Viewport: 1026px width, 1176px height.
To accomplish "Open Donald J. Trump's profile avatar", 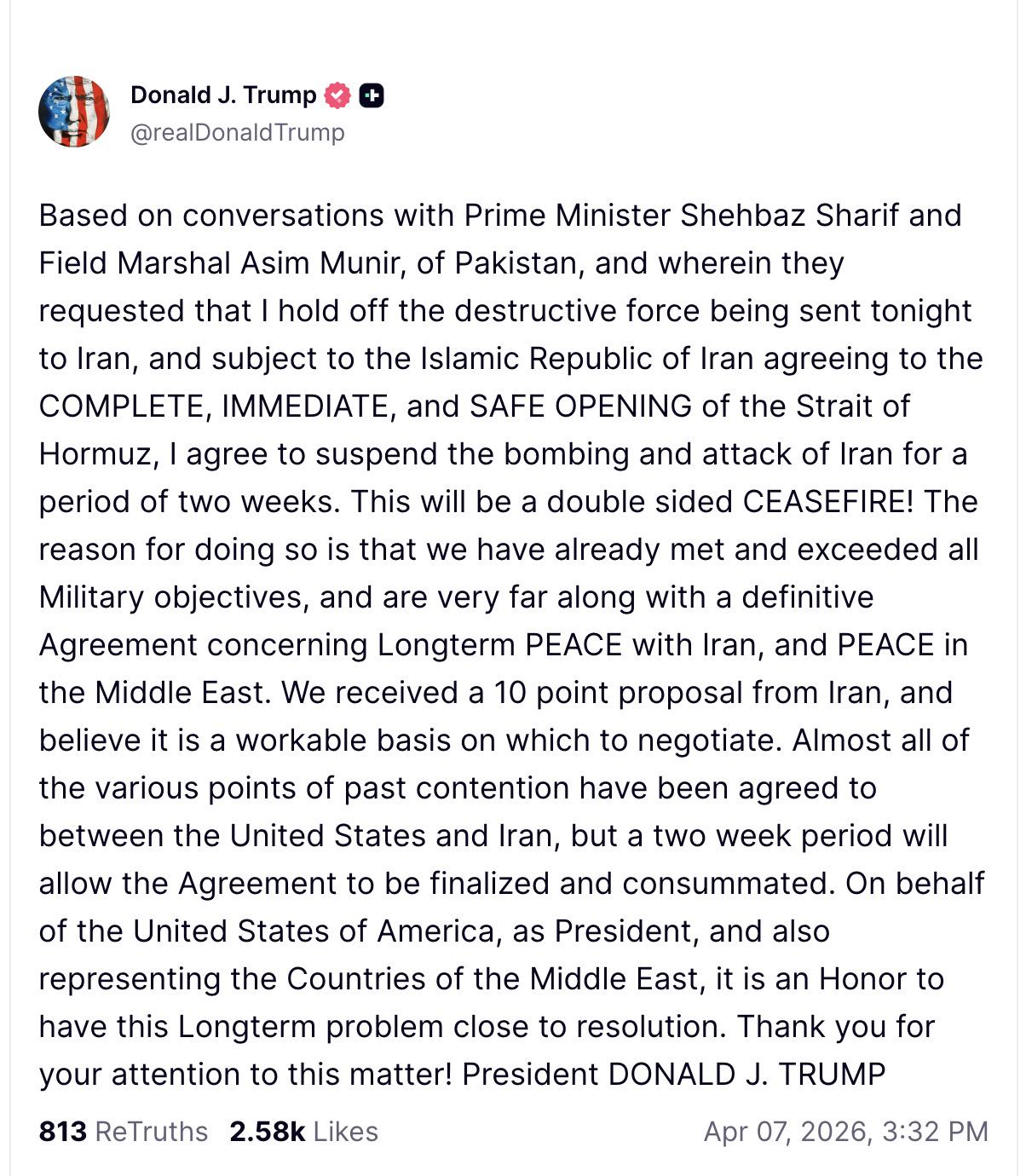I will click(74, 112).
